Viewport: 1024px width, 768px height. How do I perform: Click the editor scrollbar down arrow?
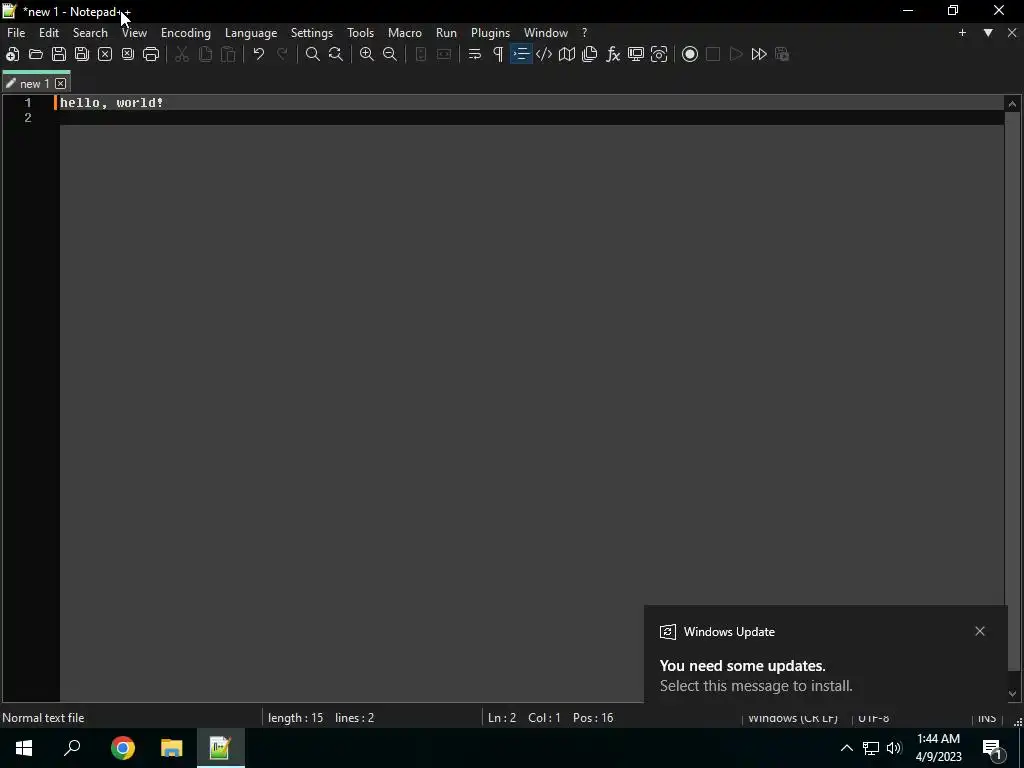[x=1012, y=694]
